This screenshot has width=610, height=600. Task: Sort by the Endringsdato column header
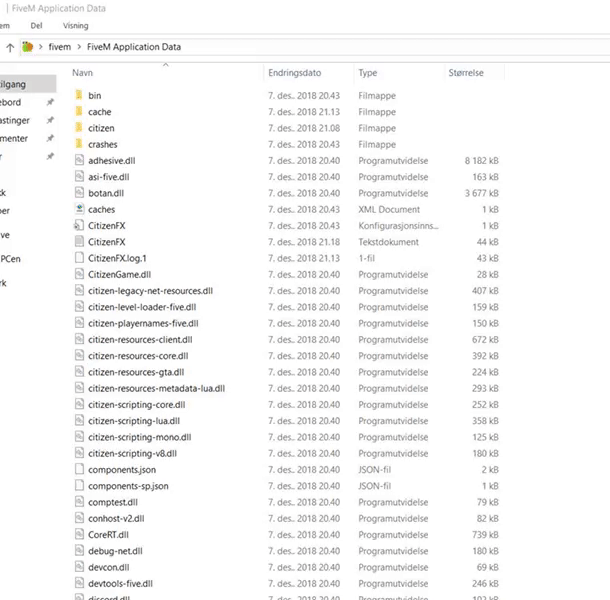pos(294,73)
